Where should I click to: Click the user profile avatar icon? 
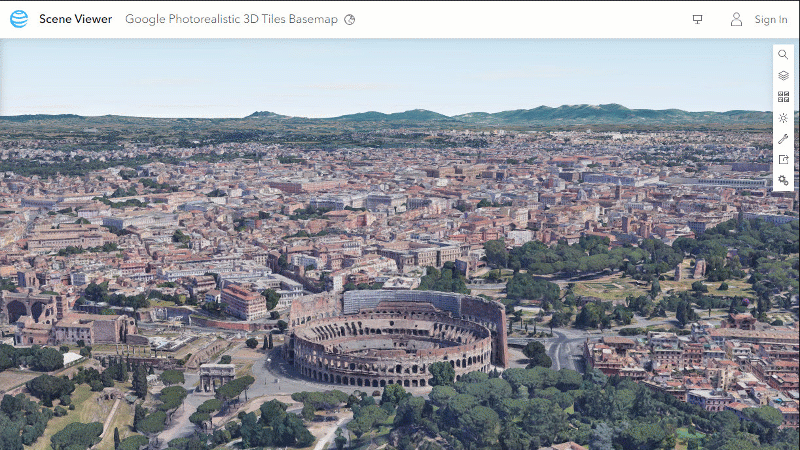tap(736, 19)
